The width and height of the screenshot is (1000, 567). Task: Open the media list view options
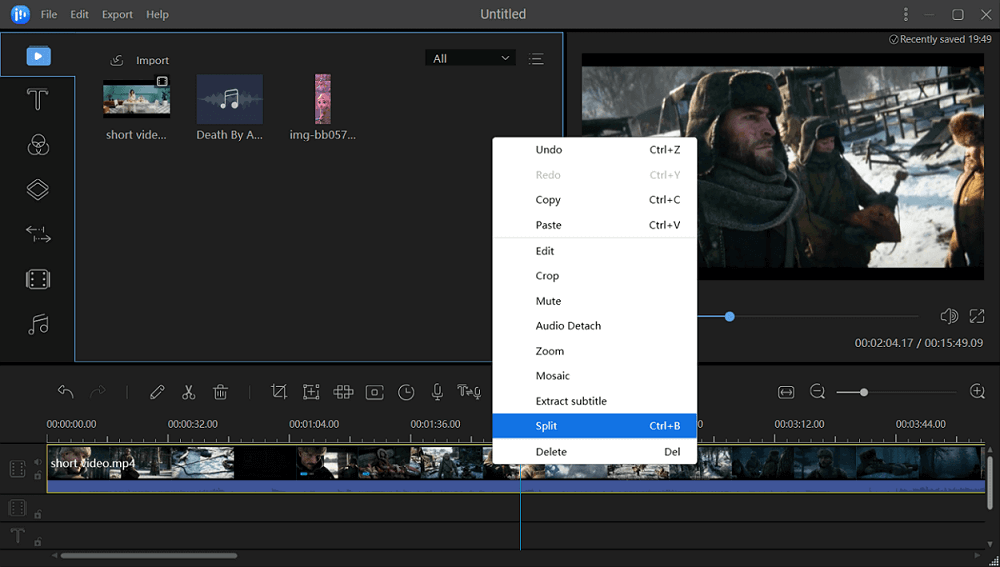pos(536,58)
